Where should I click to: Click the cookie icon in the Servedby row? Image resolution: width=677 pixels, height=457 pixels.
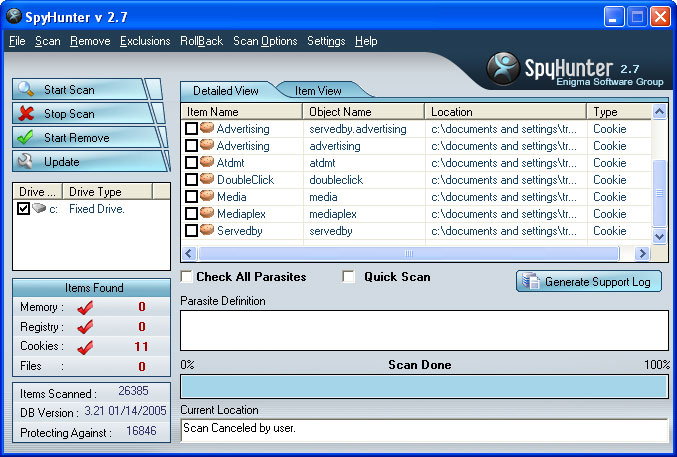[207, 230]
